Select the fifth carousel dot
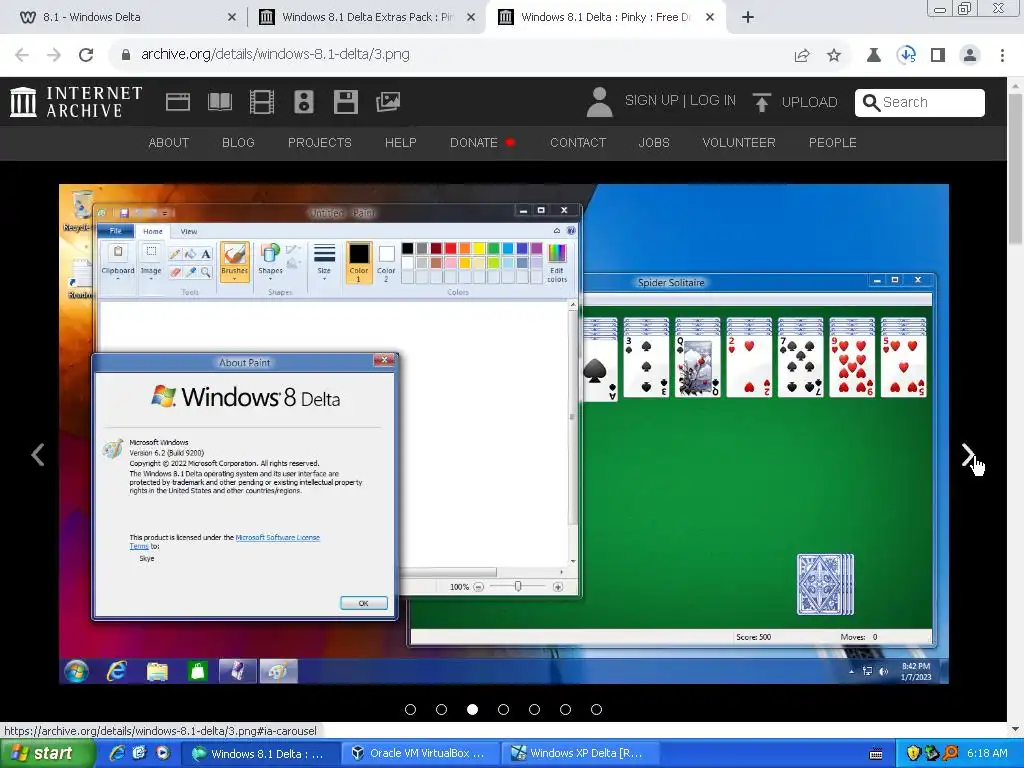The height and width of the screenshot is (768, 1024). pyautogui.click(x=534, y=709)
